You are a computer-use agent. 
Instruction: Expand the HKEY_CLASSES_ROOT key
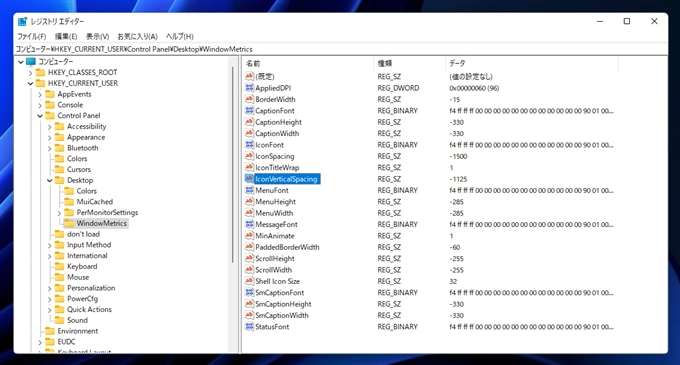pyautogui.click(x=30, y=73)
